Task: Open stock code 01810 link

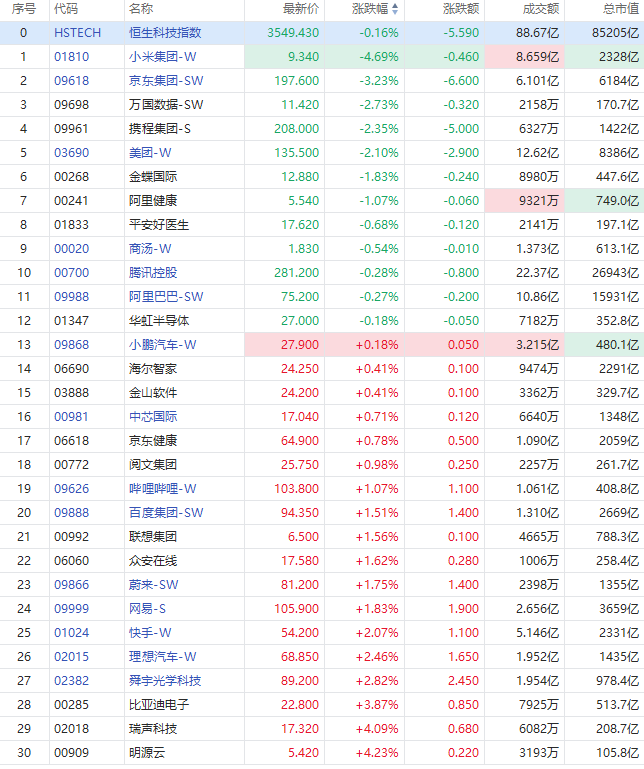Action: click(x=72, y=57)
